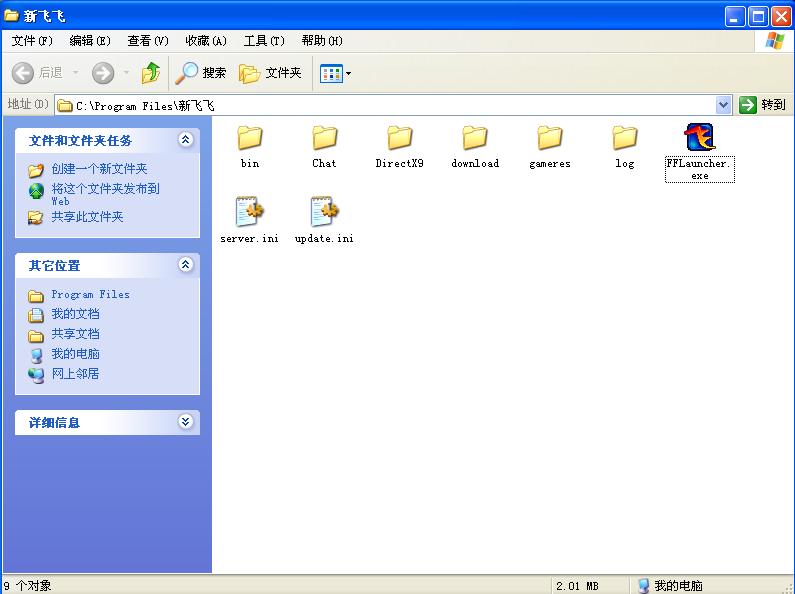Click the 我的电脑 status bar zone

[670, 586]
